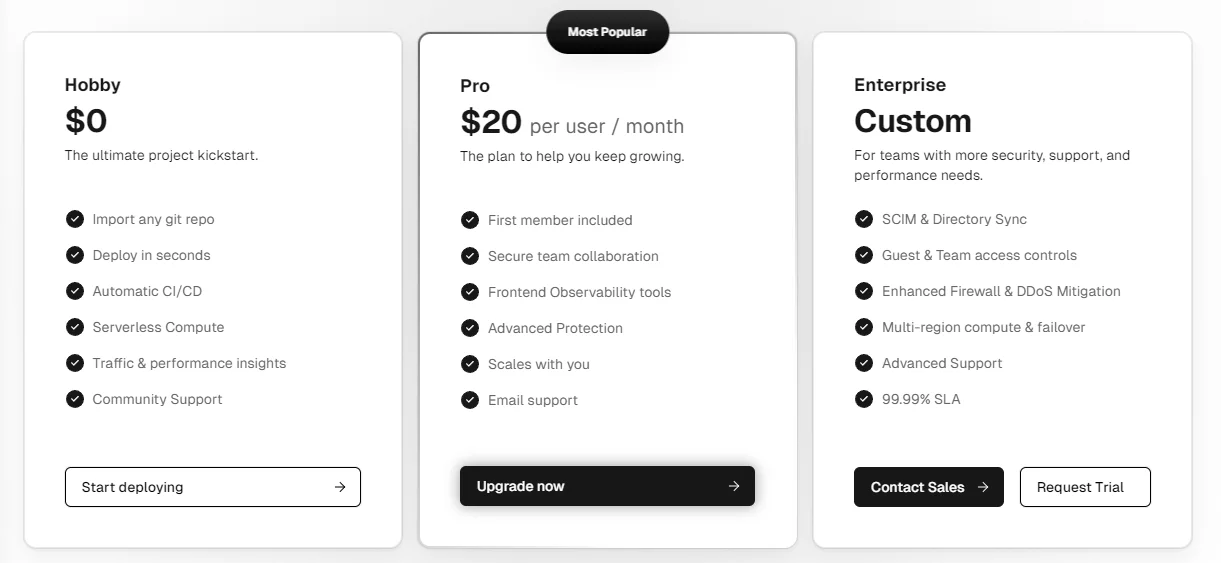
Task: Click checkmark icon beside Community Support
Action: click(x=75, y=399)
